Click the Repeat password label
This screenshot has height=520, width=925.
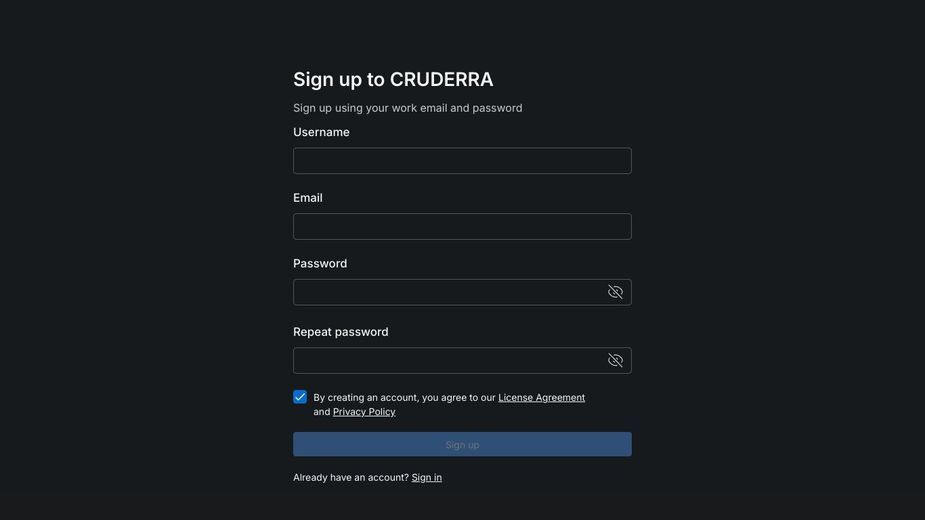(340, 332)
